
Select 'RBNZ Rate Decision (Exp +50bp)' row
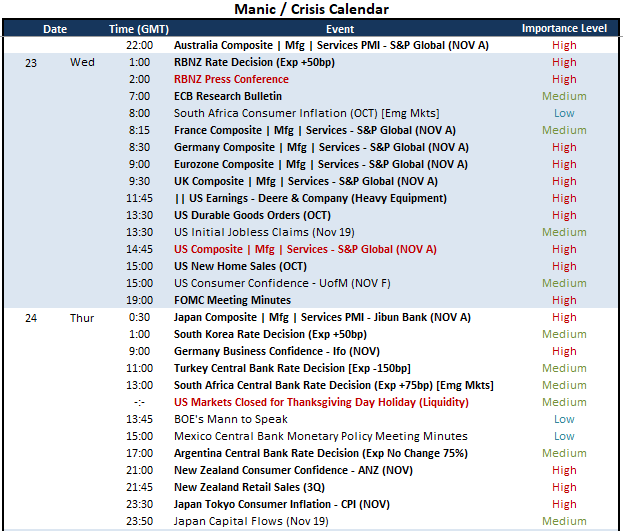click(311, 62)
